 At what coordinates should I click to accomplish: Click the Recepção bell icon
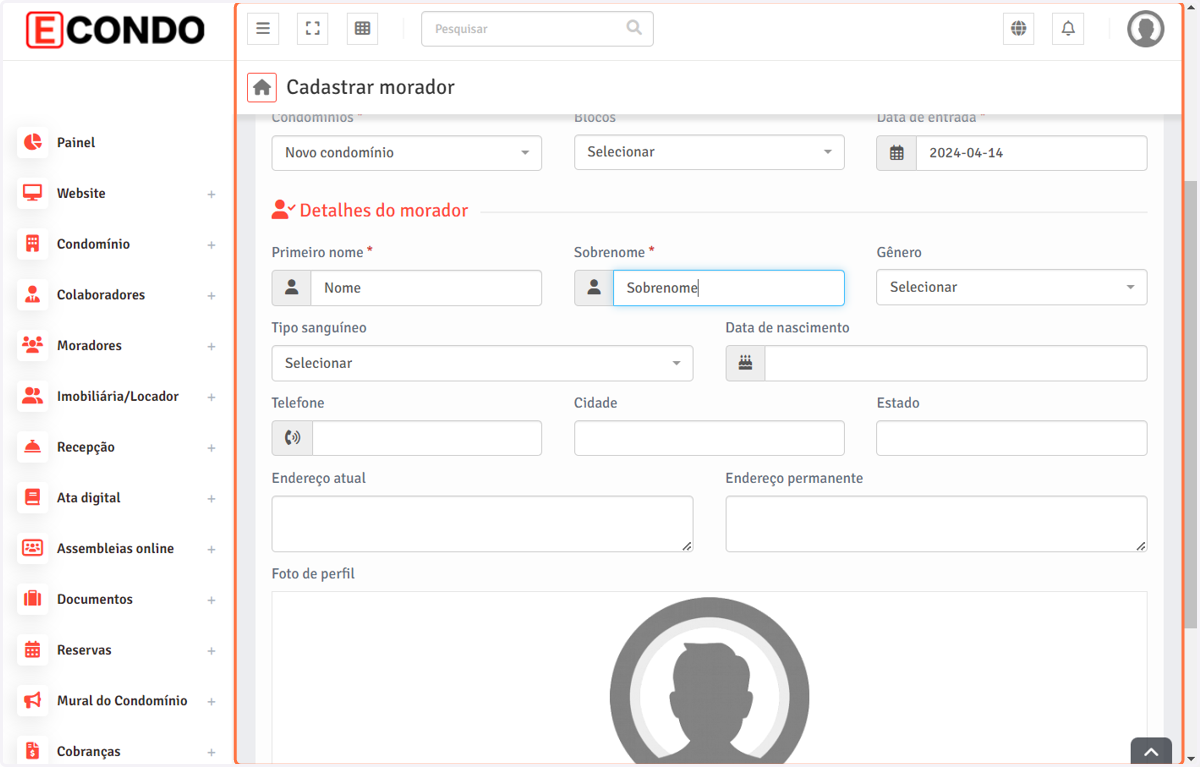point(33,447)
